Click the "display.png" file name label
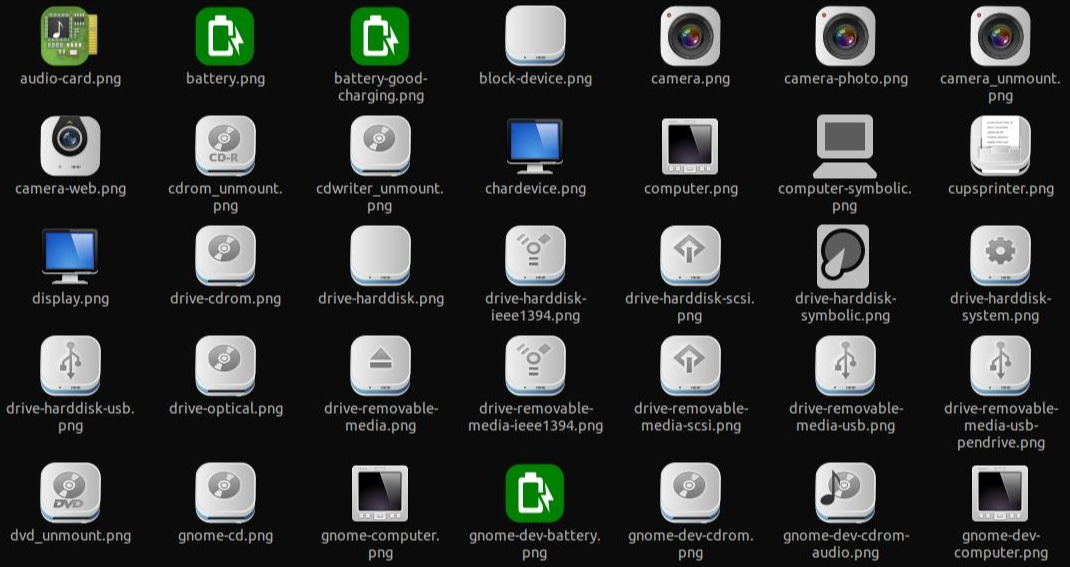The height and width of the screenshot is (567, 1070). [70, 298]
